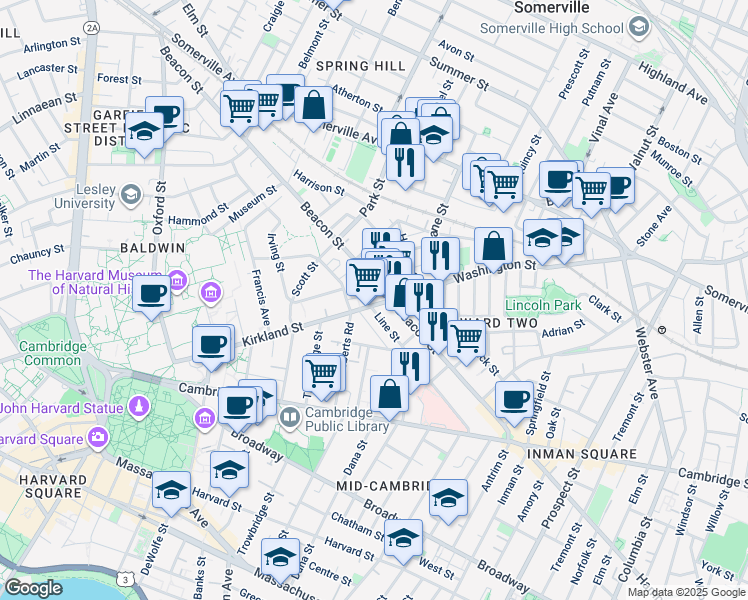The image size is (748, 600).
Task: Select the Lincoln Park label
Action: (543, 305)
